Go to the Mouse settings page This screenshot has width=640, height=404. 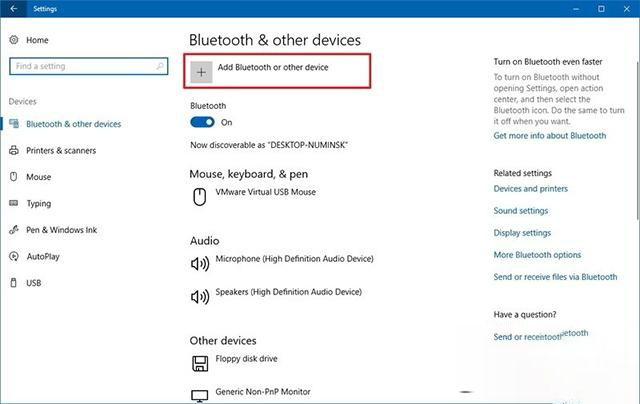click(38, 177)
